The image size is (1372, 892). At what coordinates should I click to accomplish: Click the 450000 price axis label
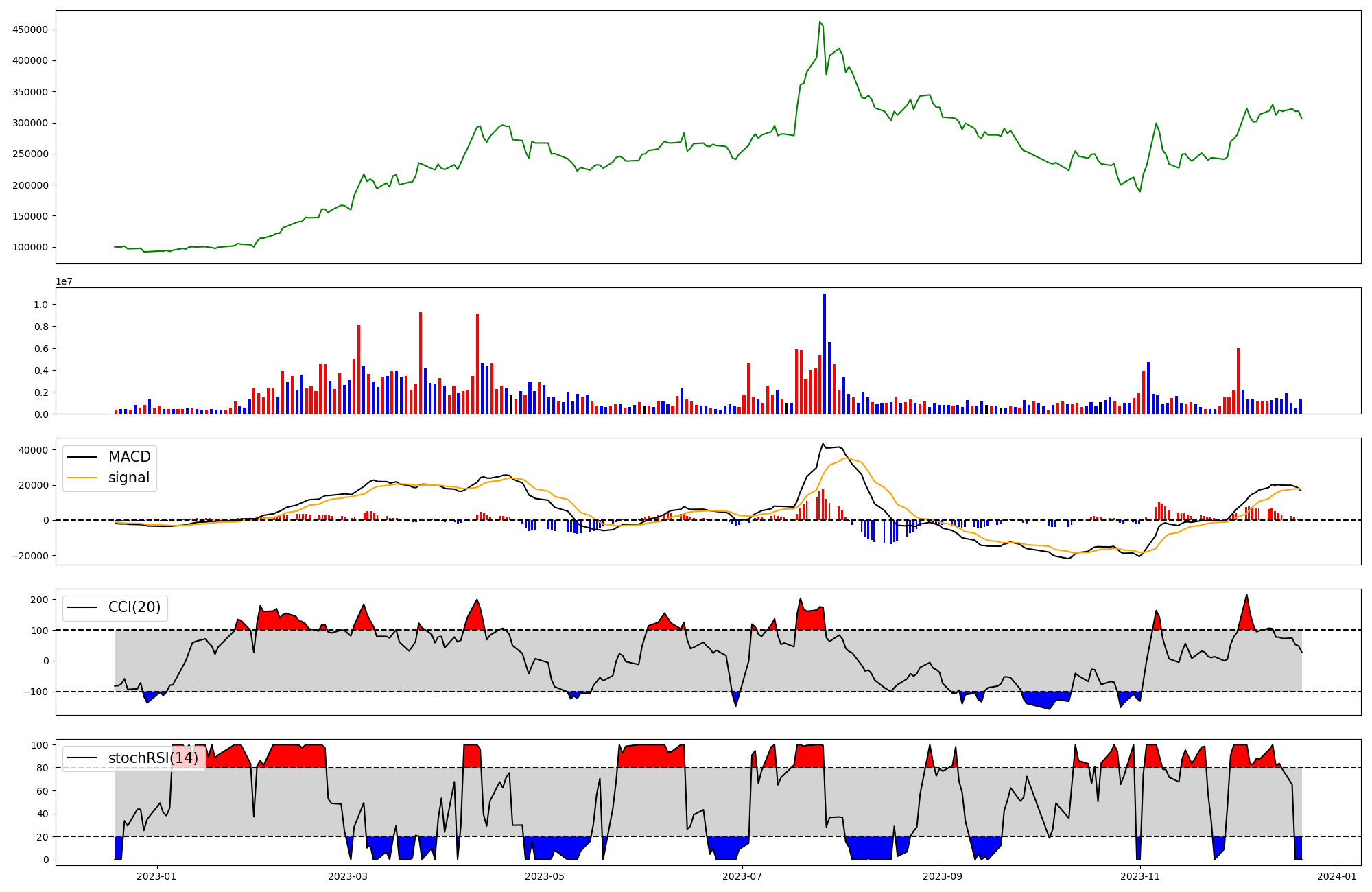pos(31,30)
